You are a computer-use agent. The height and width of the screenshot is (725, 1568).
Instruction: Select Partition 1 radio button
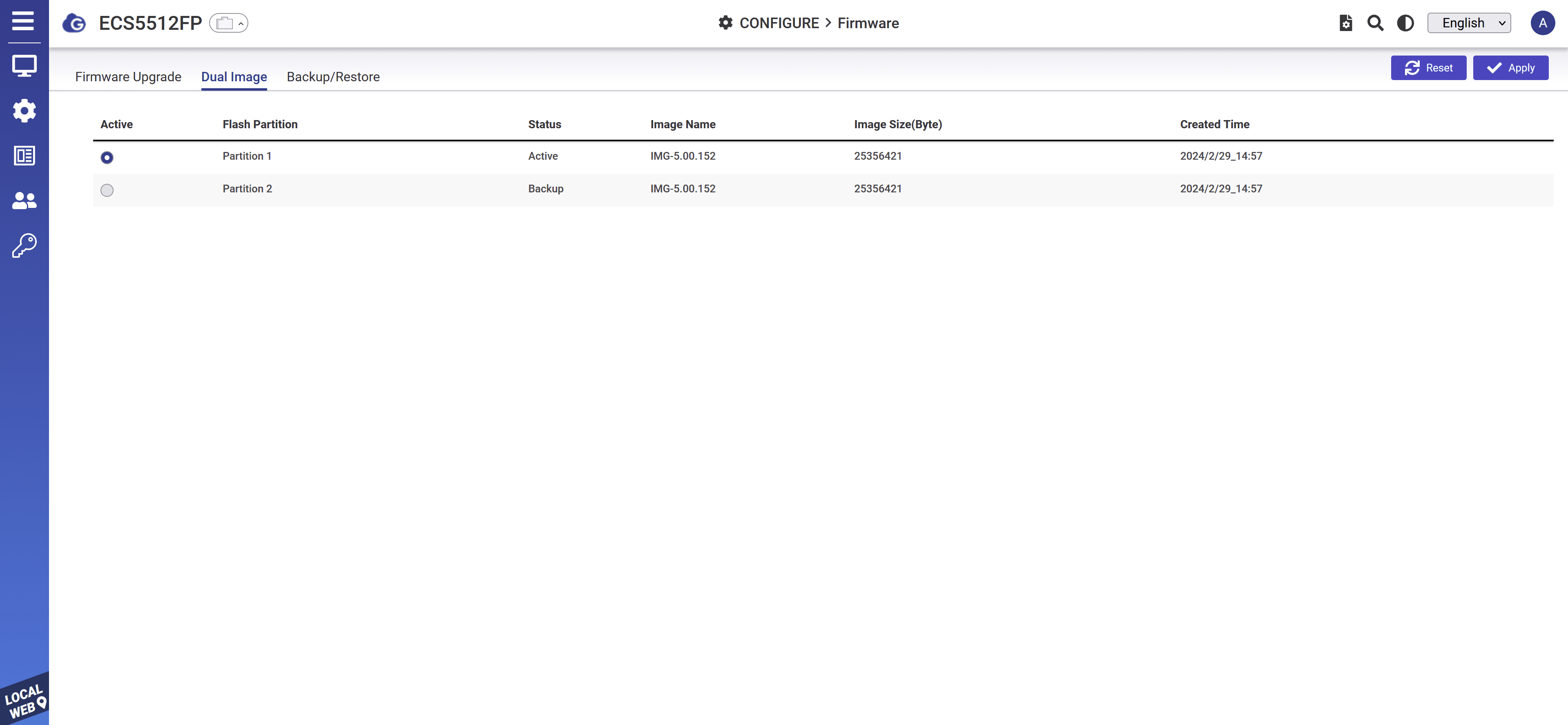click(107, 158)
